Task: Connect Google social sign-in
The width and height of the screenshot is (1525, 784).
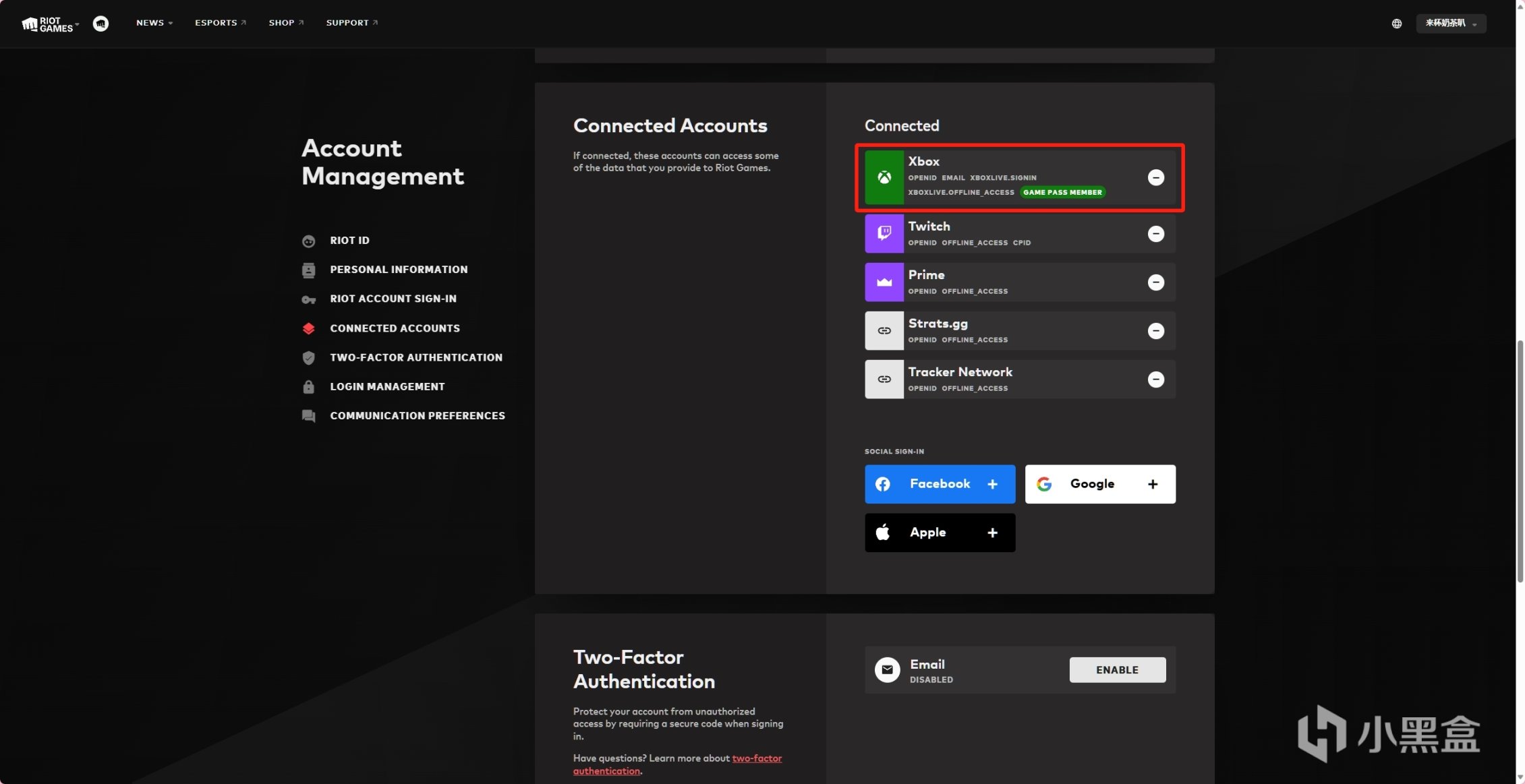Action: [1100, 484]
